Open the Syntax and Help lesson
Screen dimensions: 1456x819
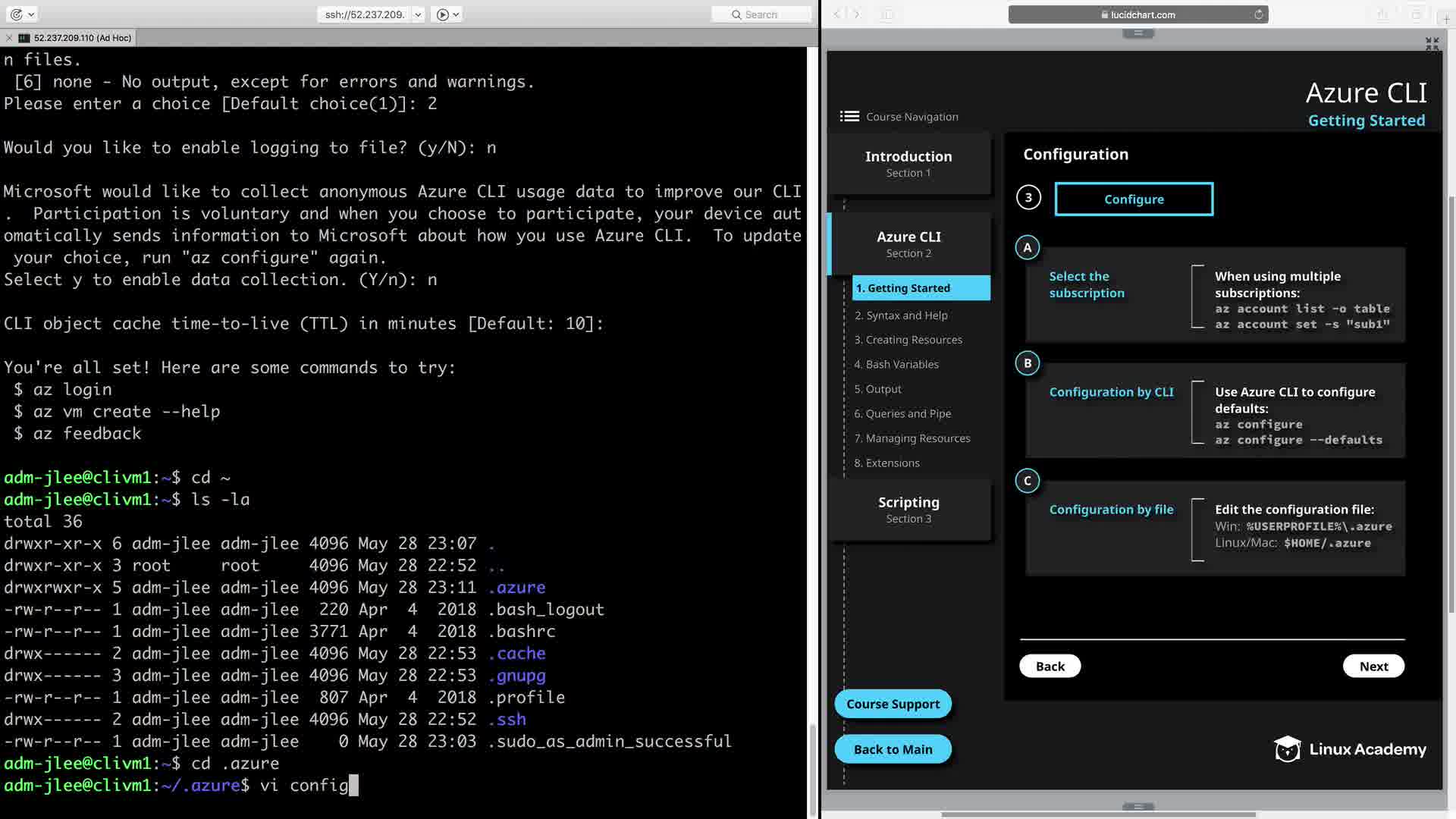pos(901,315)
